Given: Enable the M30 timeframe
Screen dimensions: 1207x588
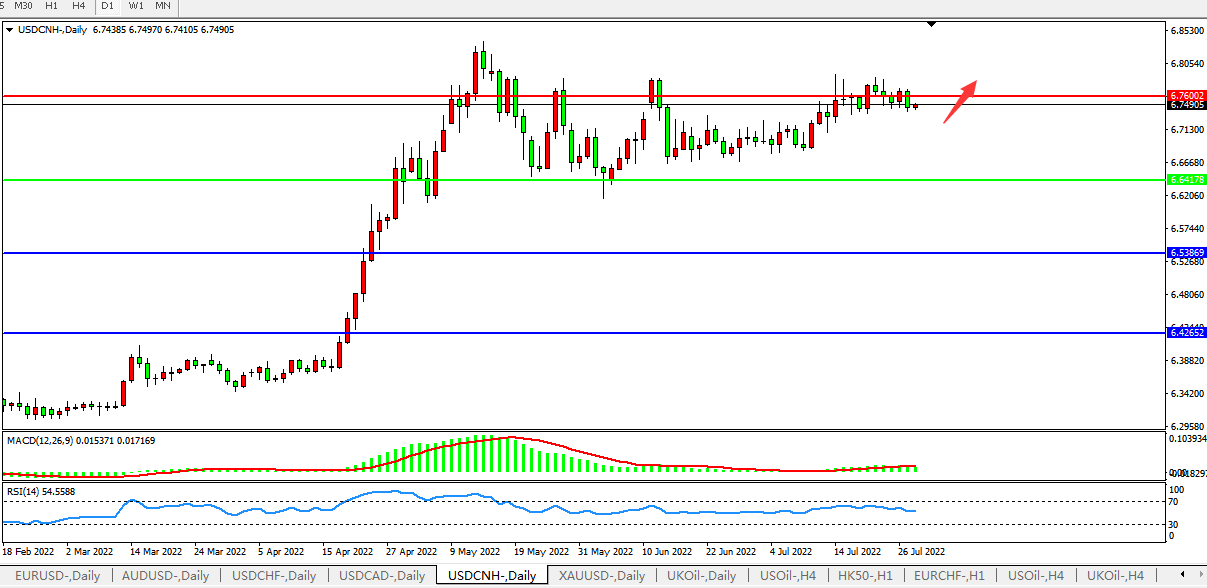Looking at the screenshot, I should (x=23, y=6).
